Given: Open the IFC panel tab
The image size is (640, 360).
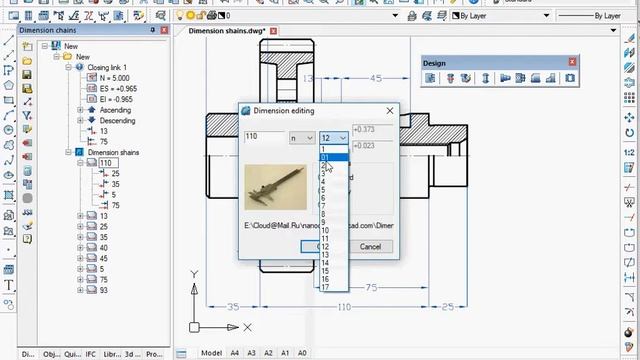Looking at the screenshot, I should pos(91,354).
